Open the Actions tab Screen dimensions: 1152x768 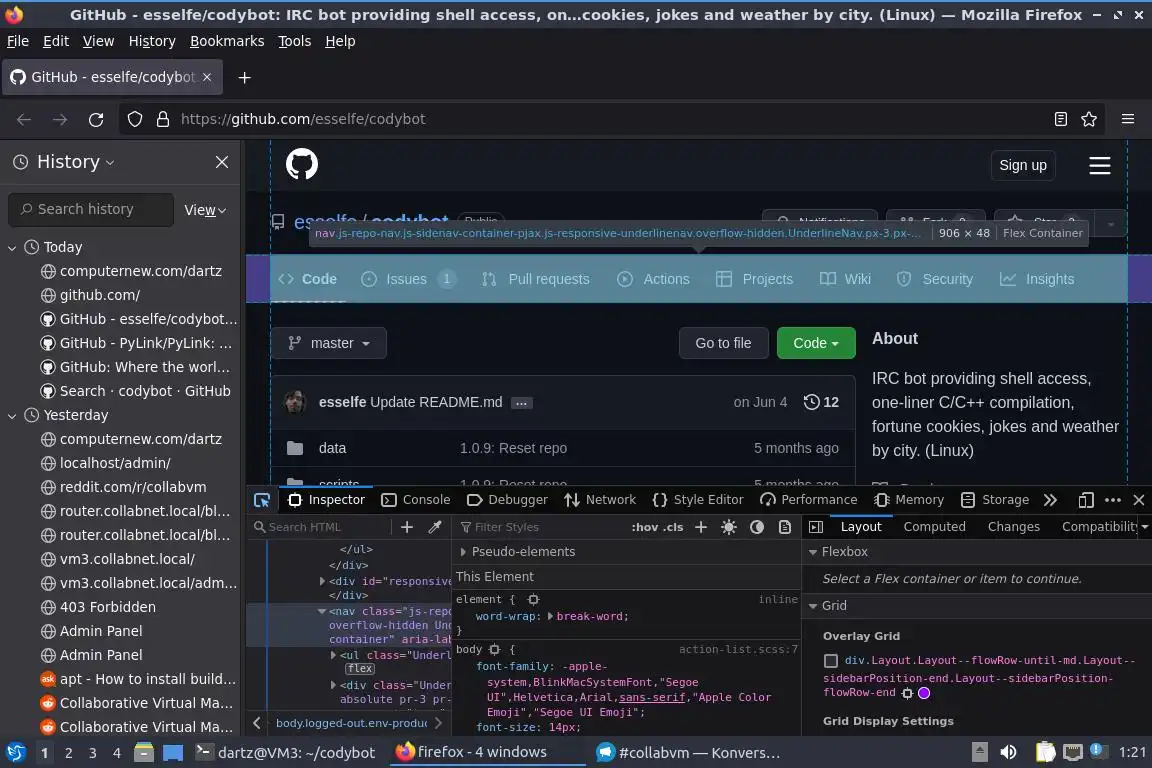point(654,279)
